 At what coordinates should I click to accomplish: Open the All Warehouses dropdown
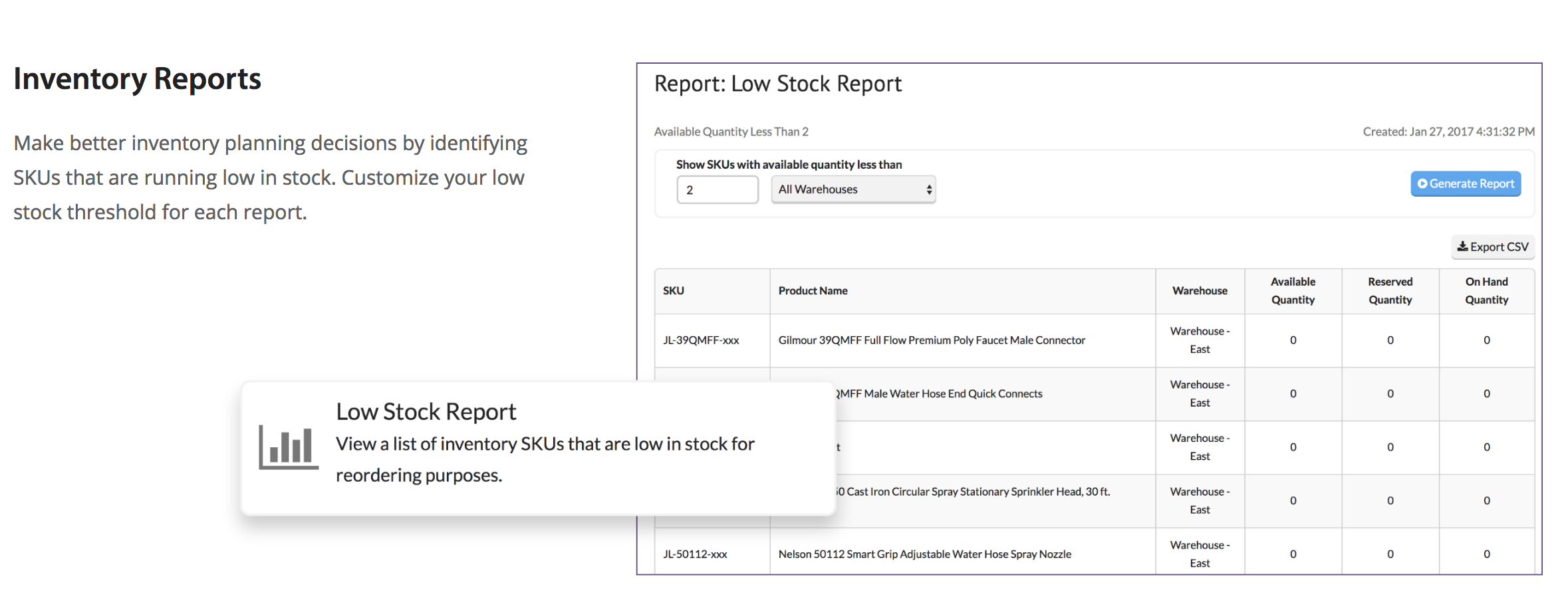(x=852, y=190)
